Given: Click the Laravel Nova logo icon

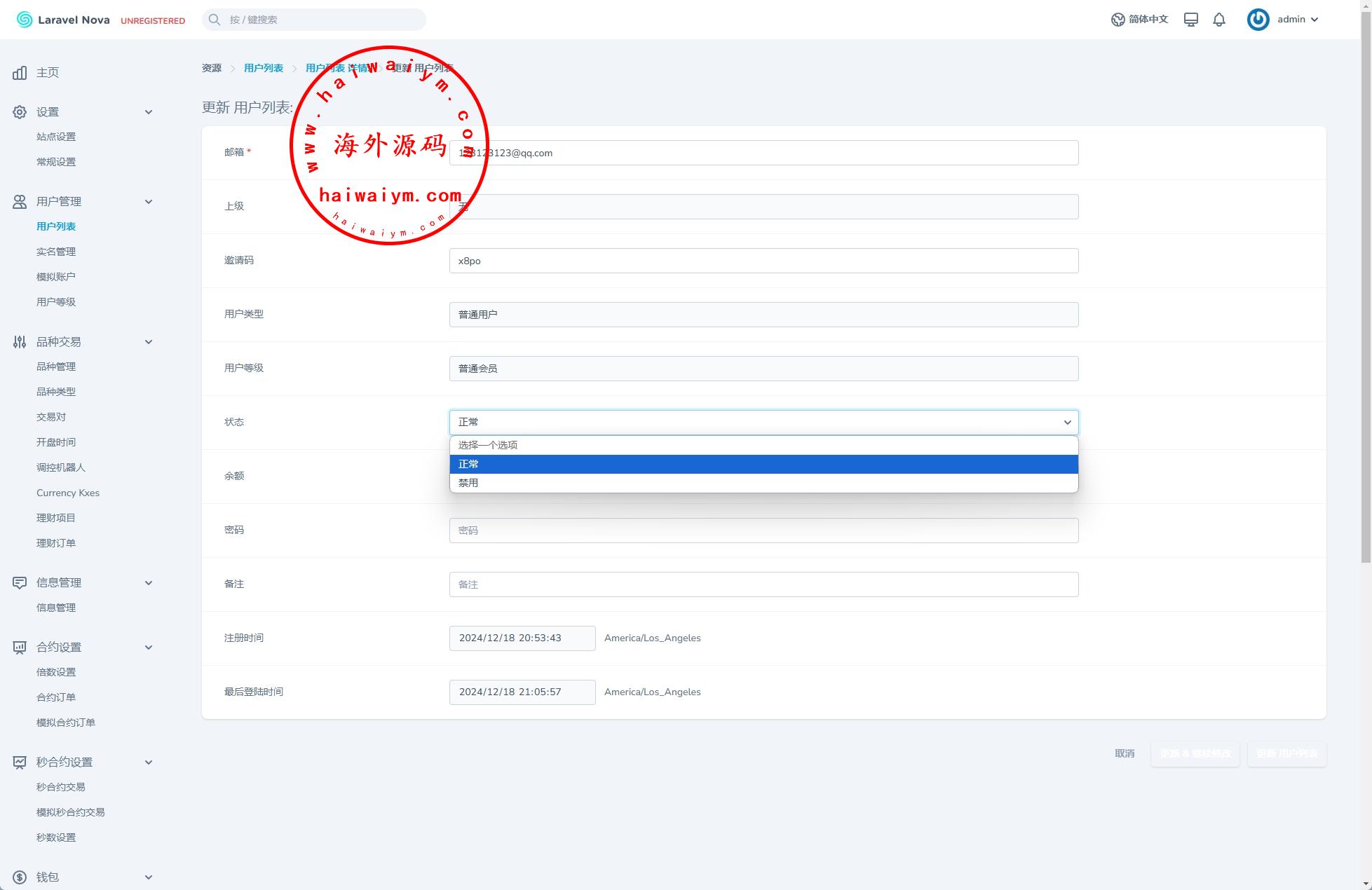Looking at the screenshot, I should pyautogui.click(x=25, y=20).
